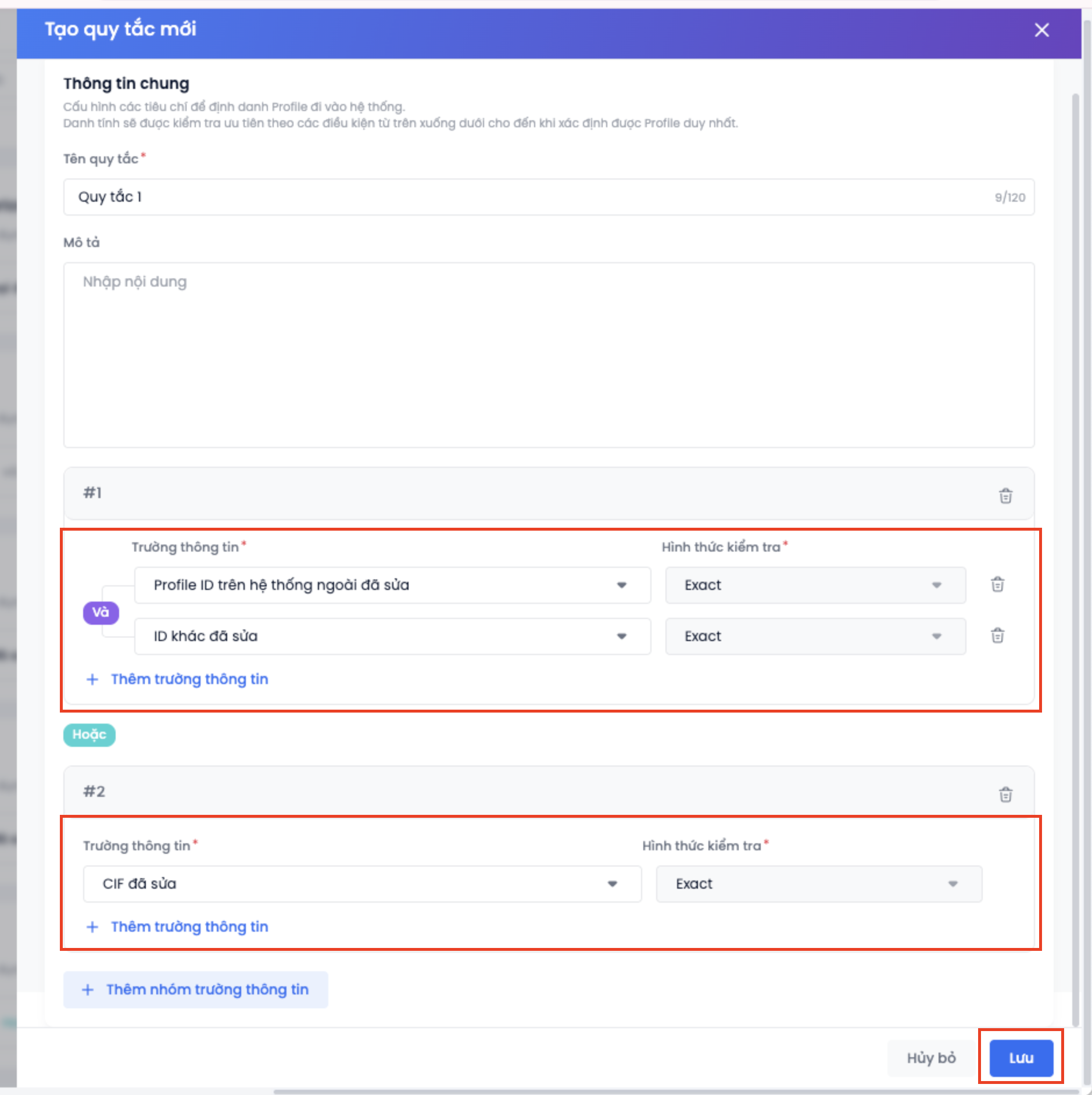The width and height of the screenshot is (1092, 1095).
Task: Open Exact dropdown in group #2
Action: 818,884
